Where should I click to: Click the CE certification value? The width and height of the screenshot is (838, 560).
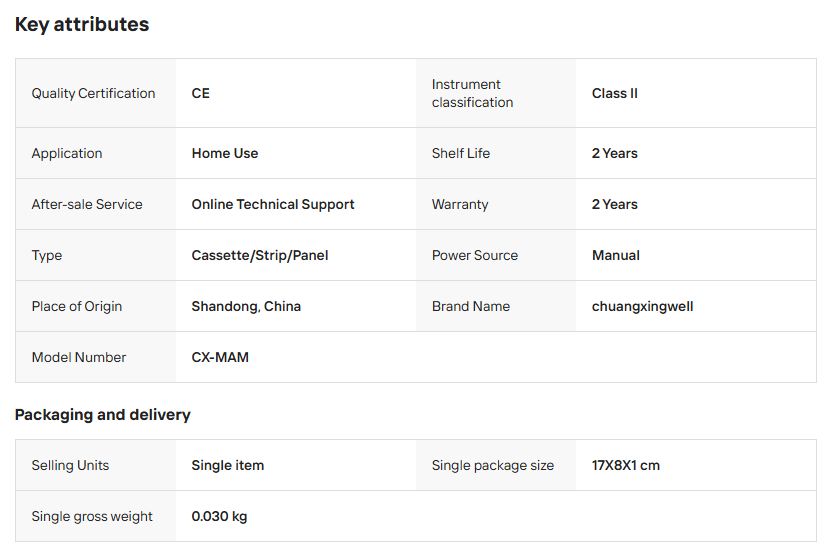[x=201, y=93]
